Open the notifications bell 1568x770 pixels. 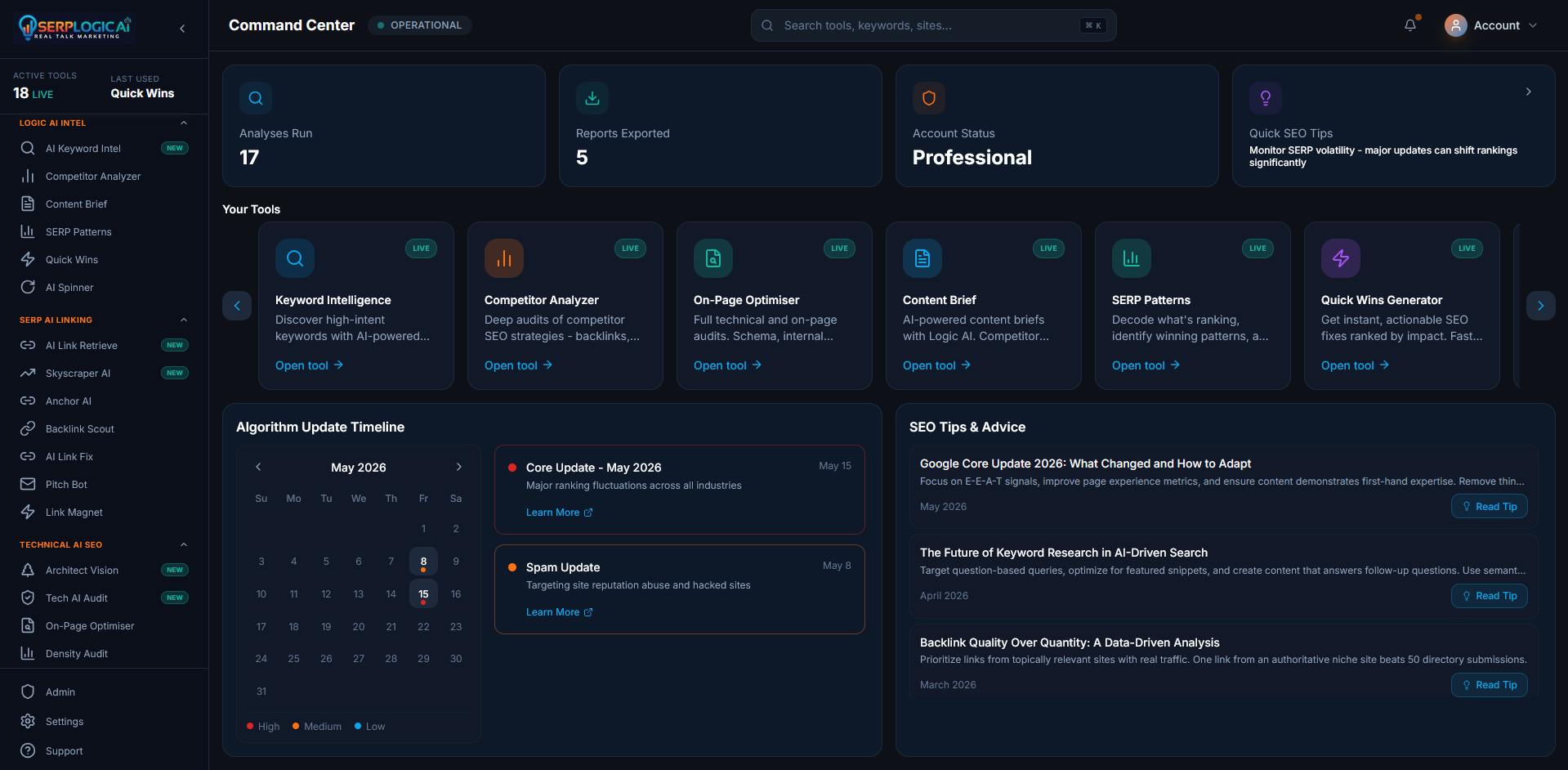pos(1410,25)
